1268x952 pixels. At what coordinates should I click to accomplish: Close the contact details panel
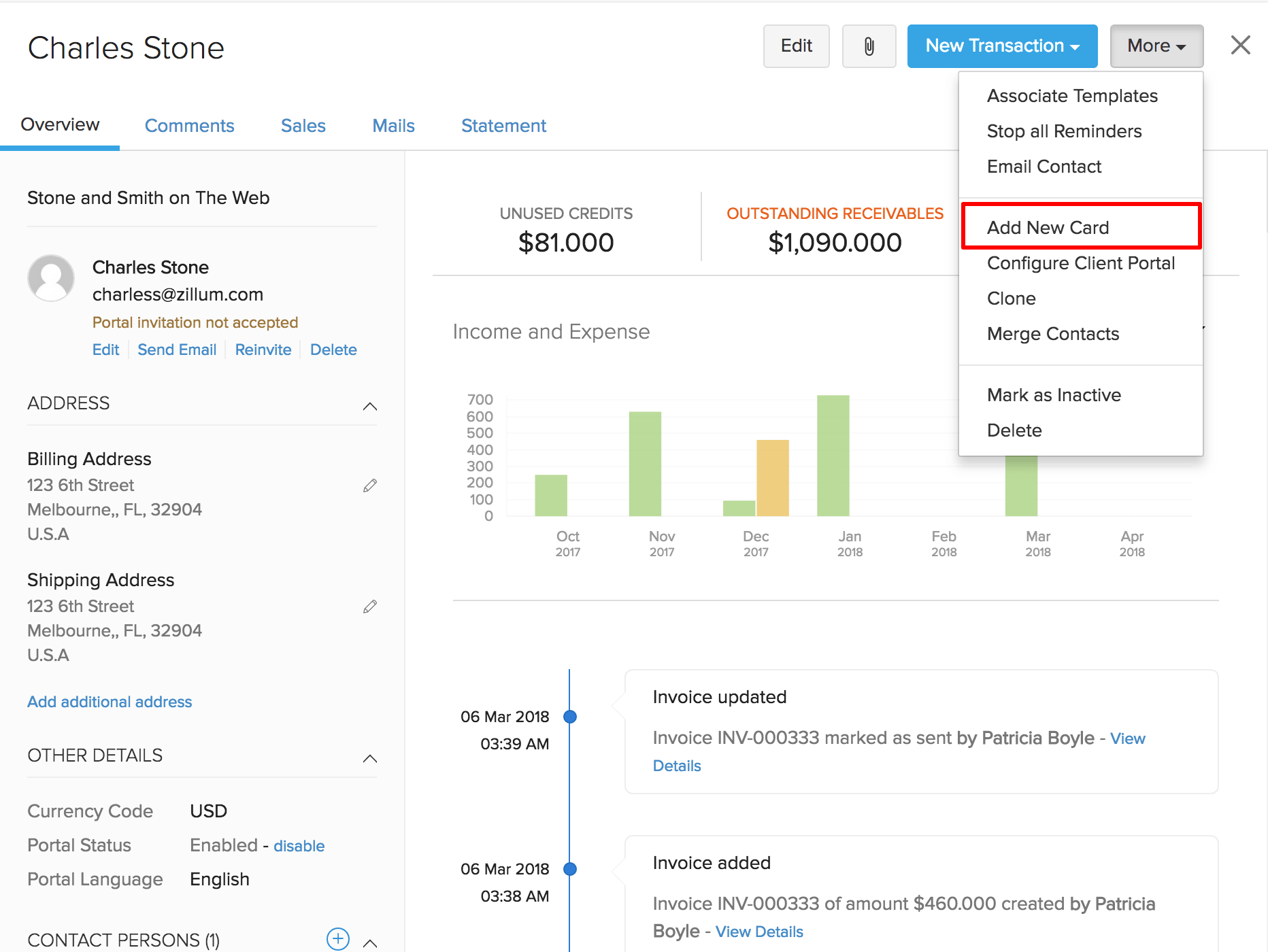pos(1240,46)
